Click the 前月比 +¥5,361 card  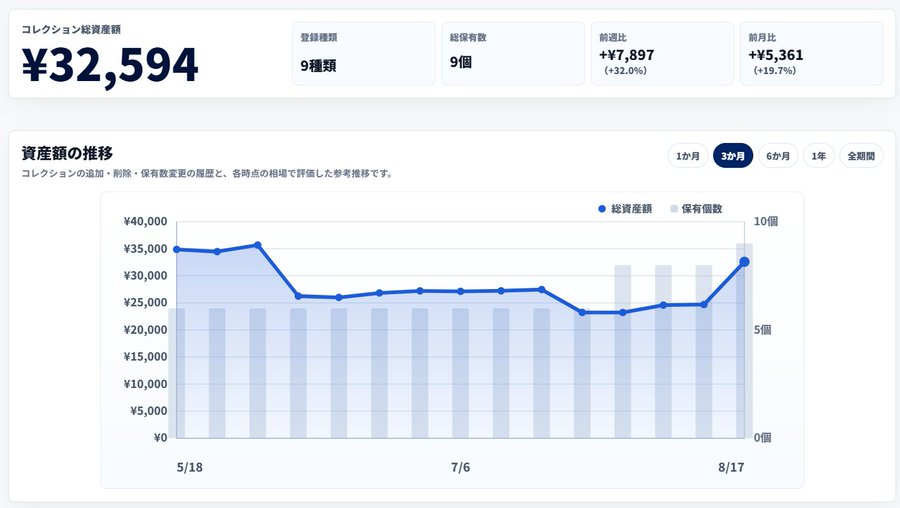click(x=812, y=54)
